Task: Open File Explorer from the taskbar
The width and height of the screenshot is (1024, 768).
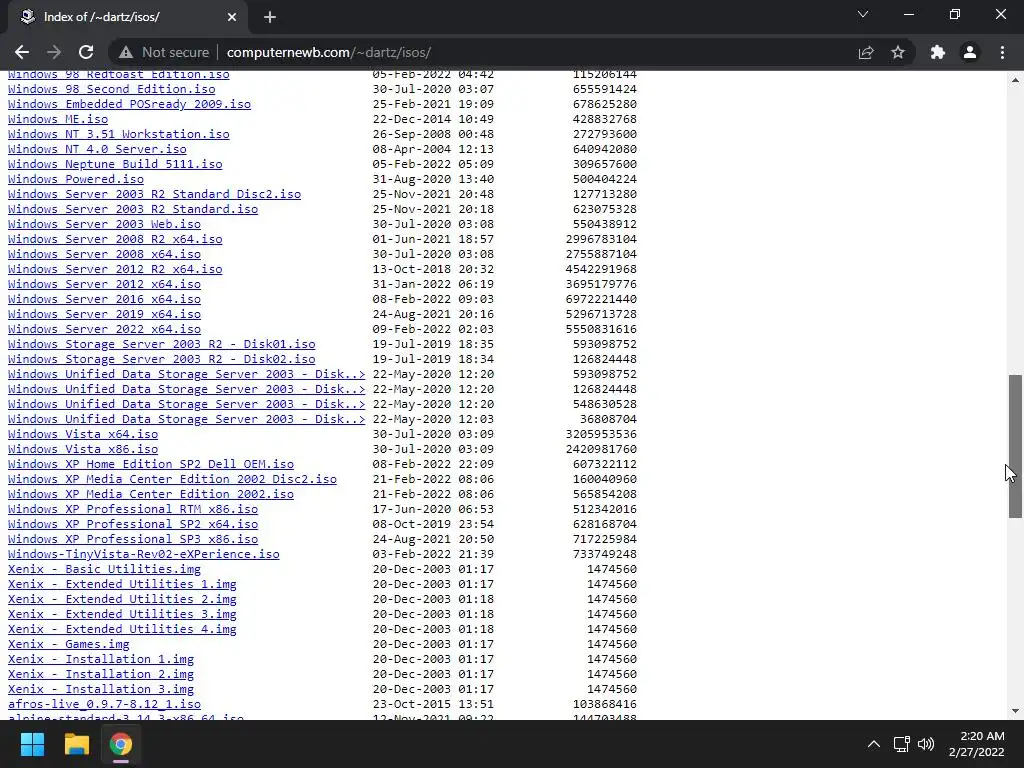Action: click(x=76, y=744)
